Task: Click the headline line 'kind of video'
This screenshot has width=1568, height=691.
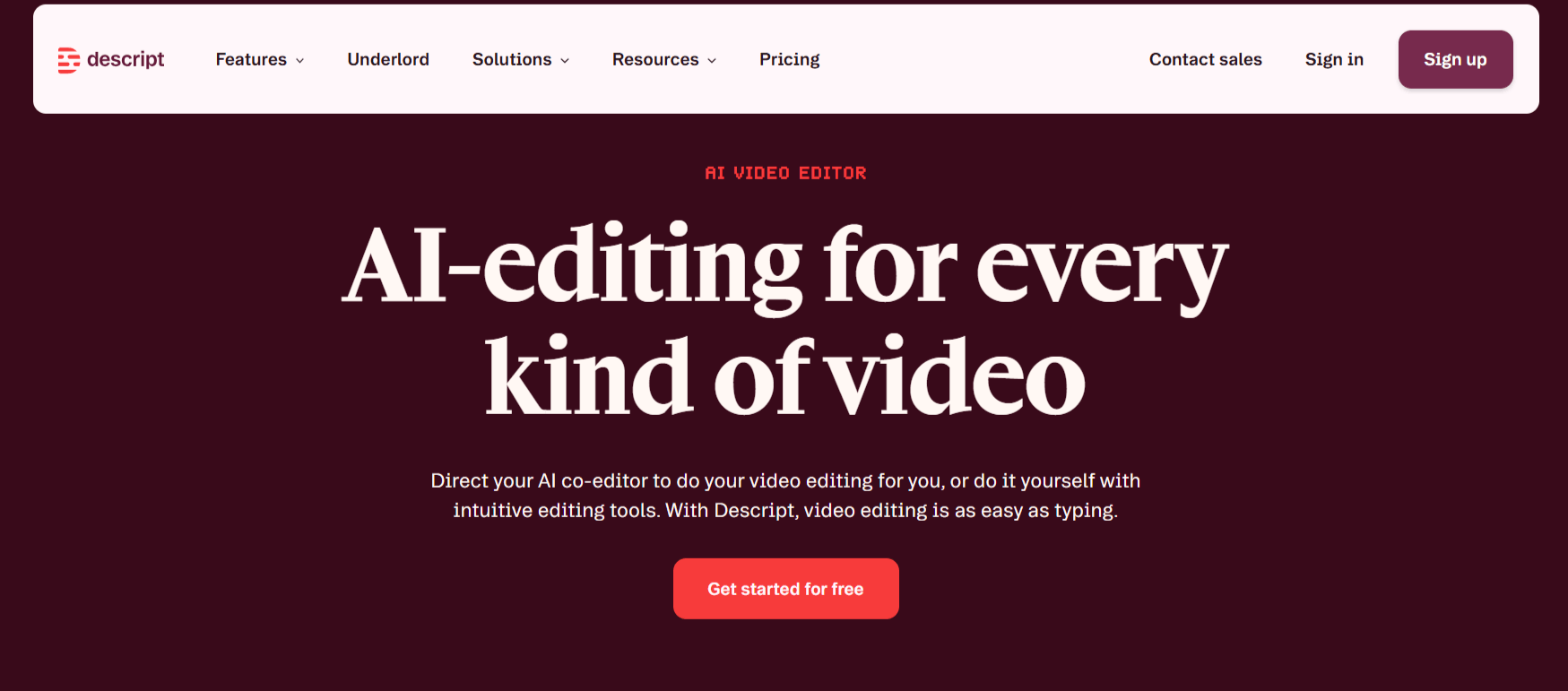Action: (785, 376)
